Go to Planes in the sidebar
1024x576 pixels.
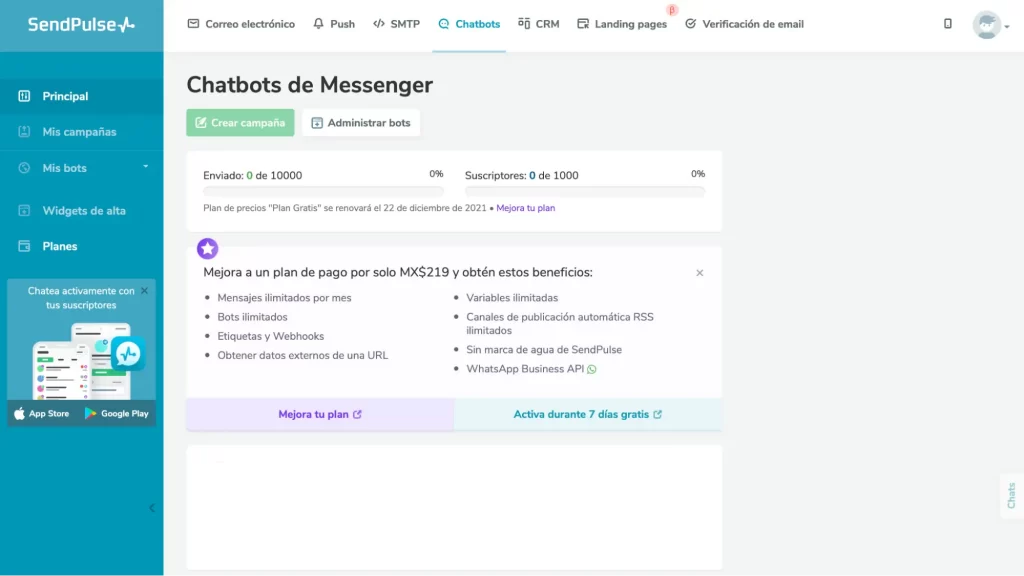tap(82, 246)
